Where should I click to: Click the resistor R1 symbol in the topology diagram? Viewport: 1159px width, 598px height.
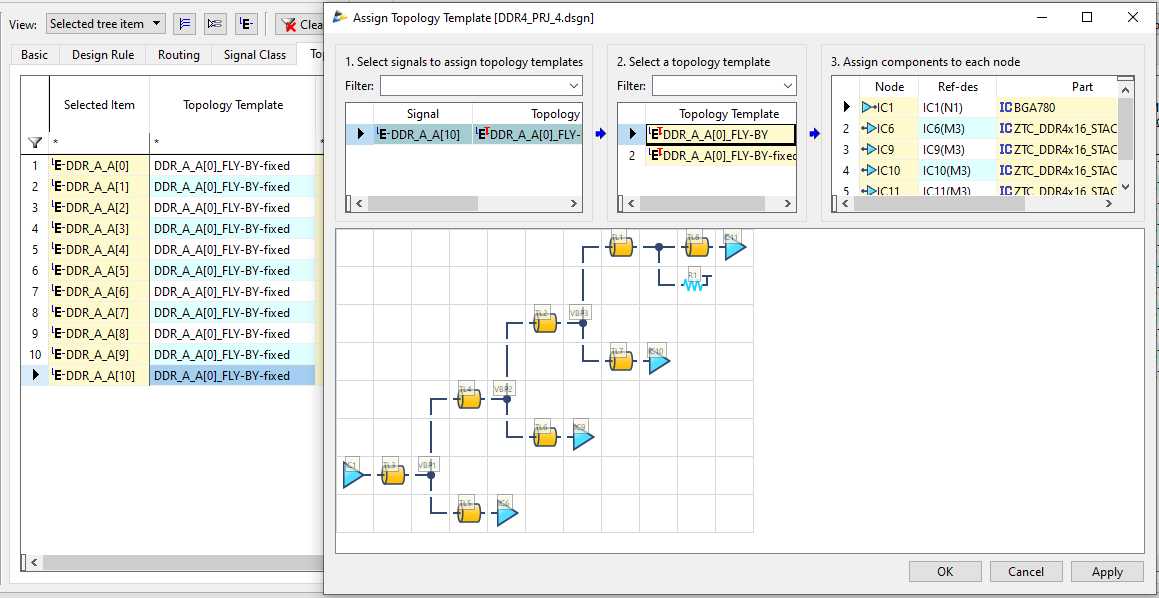pos(693,283)
